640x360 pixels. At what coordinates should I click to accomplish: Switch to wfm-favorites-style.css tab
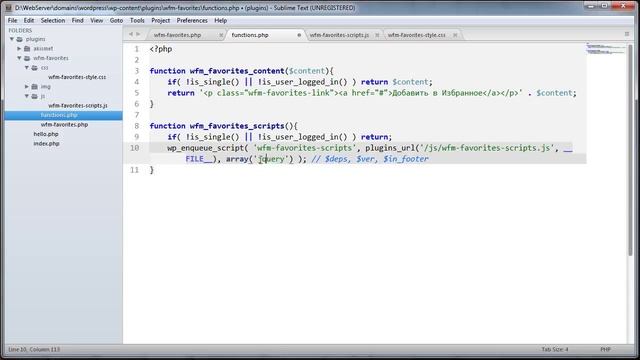pos(416,35)
